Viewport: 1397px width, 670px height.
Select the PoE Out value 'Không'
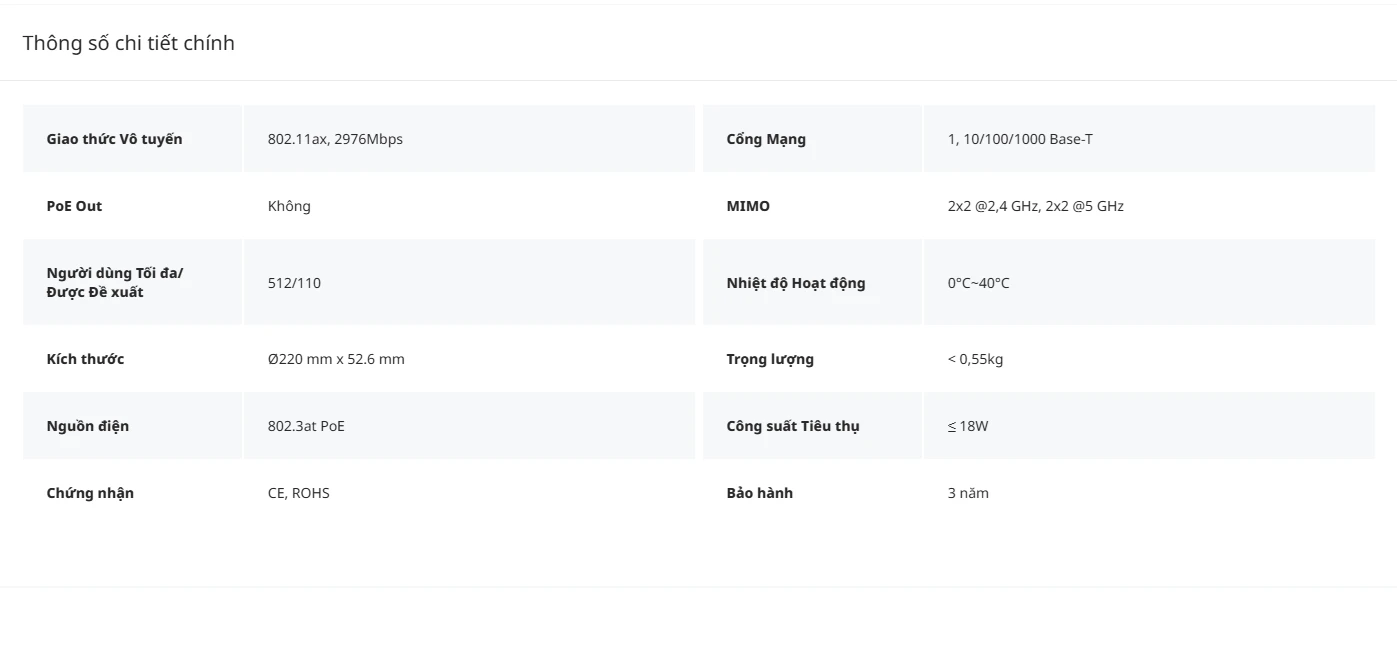point(289,206)
